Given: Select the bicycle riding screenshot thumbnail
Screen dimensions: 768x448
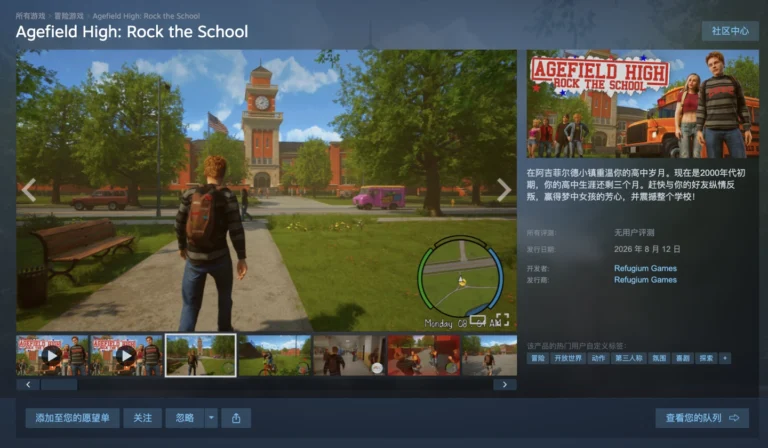Looking at the screenshot, I should pyautogui.click(x=275, y=355).
